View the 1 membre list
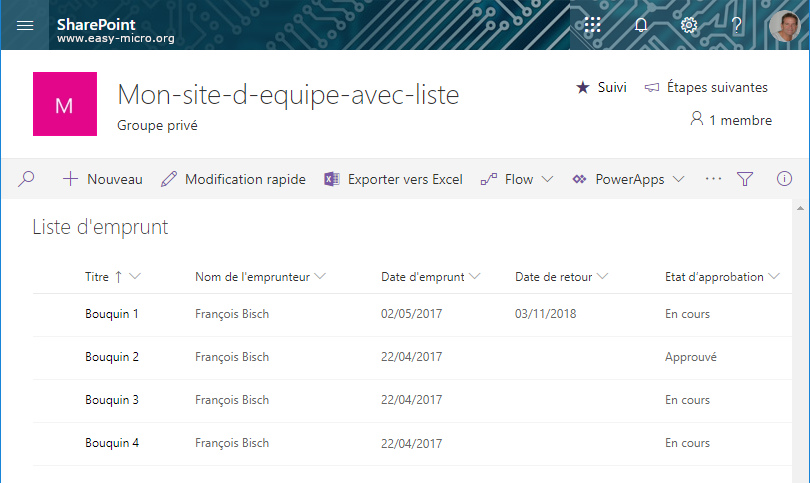Viewport: 810px width, 483px height. (731, 120)
